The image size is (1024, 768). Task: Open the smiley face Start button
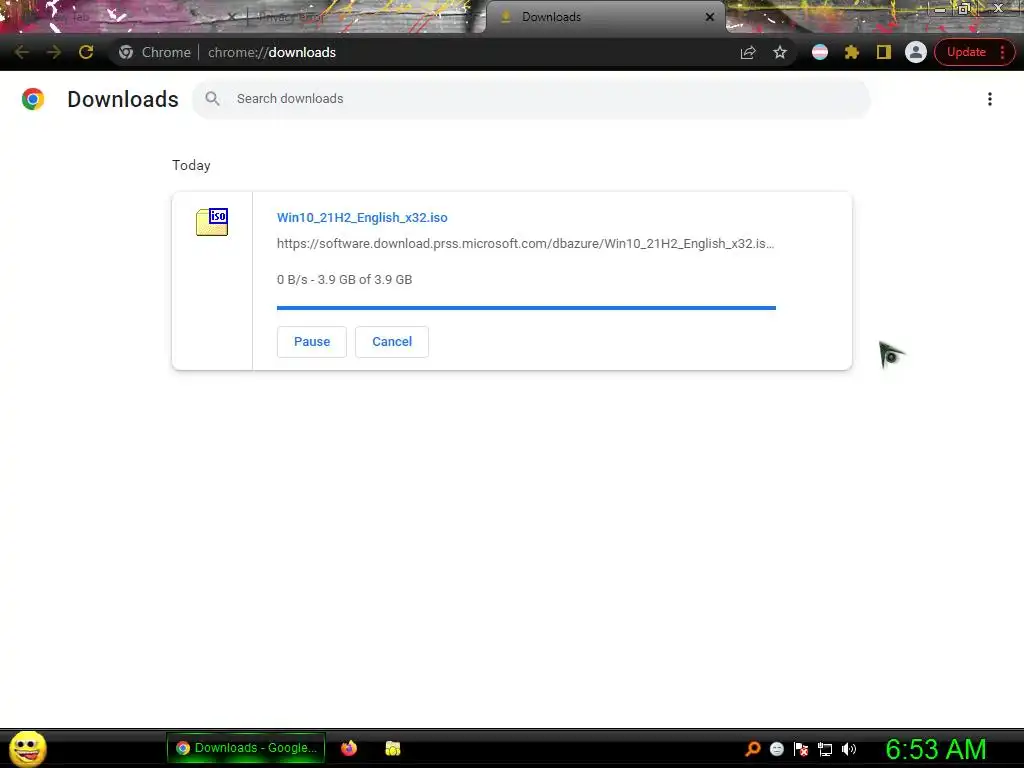click(27, 748)
